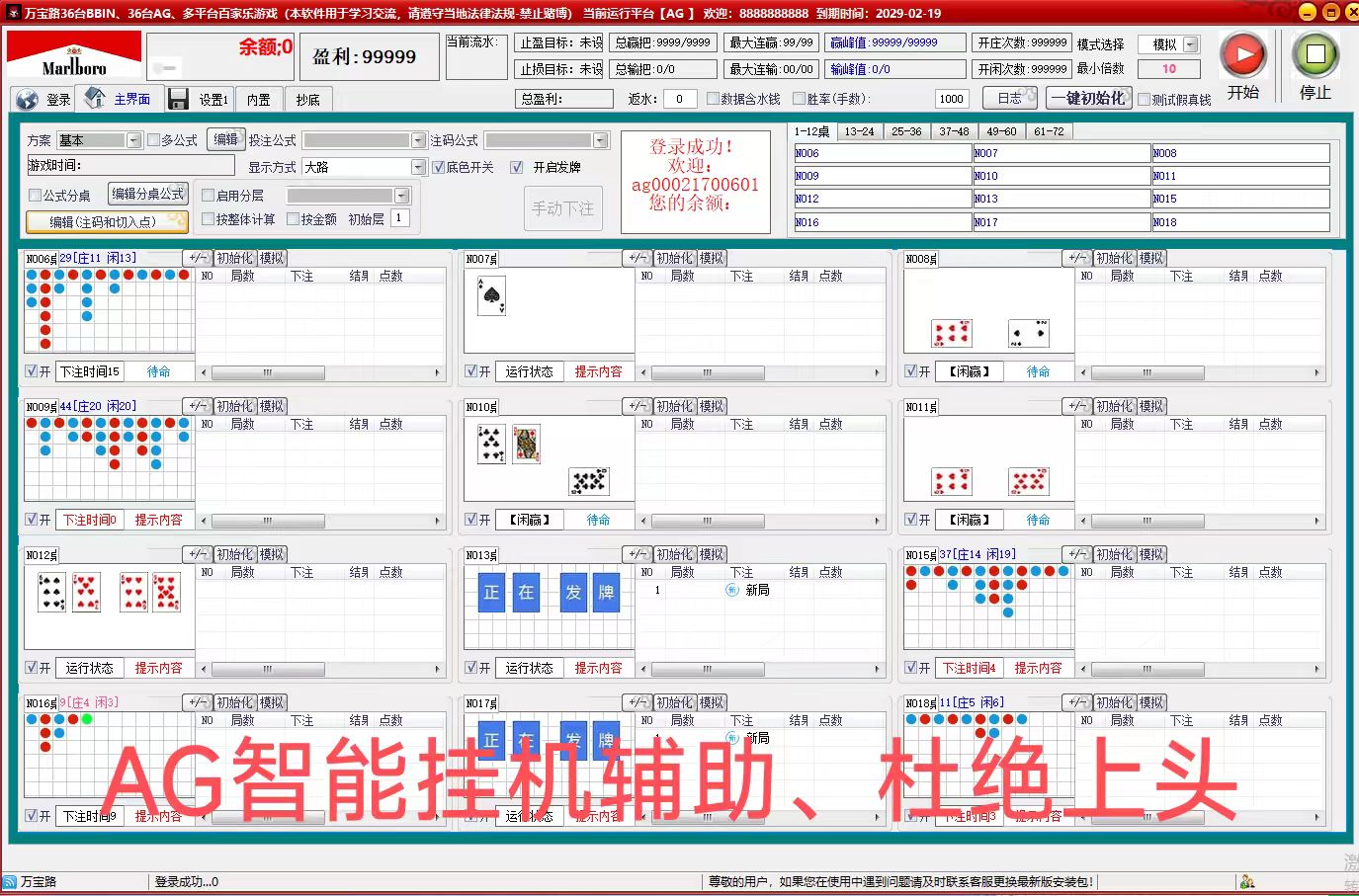Switch to the 内置 tab
1359x896 pixels.
[259, 100]
